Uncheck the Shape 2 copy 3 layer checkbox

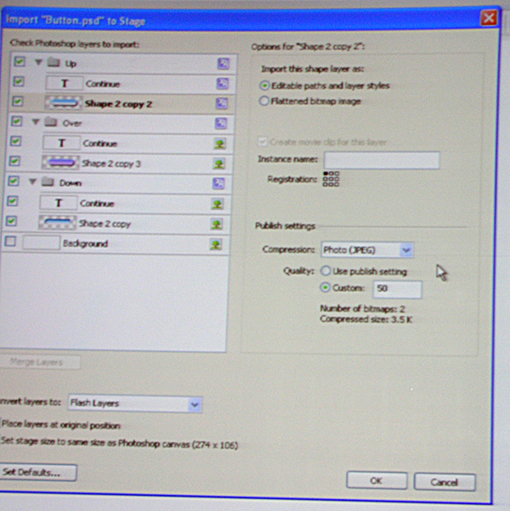click(x=14, y=161)
